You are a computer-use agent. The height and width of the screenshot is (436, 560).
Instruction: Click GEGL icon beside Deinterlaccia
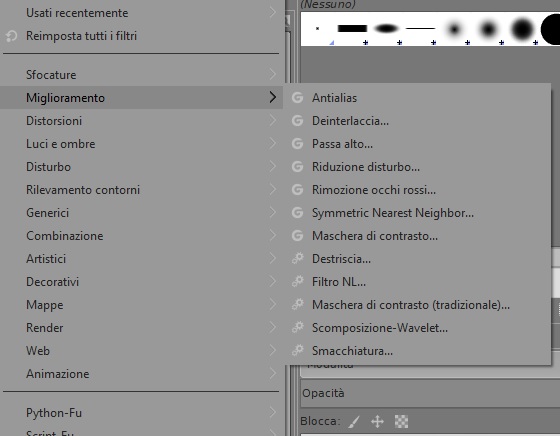[298, 121]
